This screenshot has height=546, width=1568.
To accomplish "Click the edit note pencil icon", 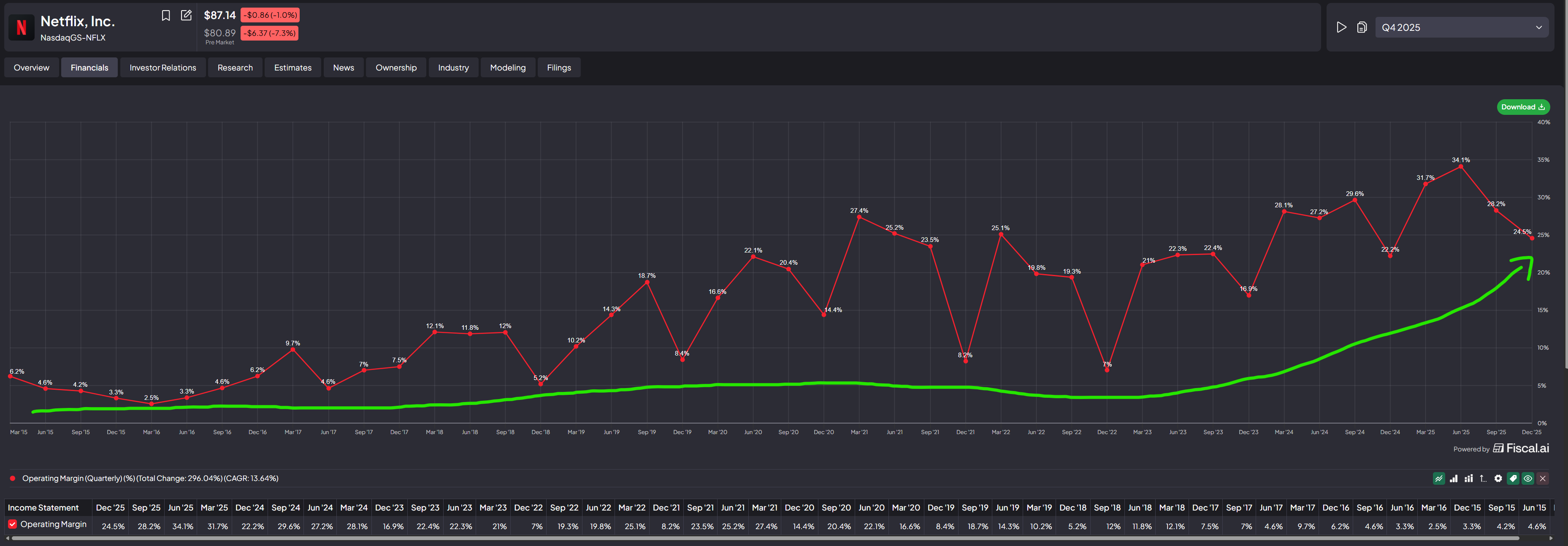I will [186, 15].
